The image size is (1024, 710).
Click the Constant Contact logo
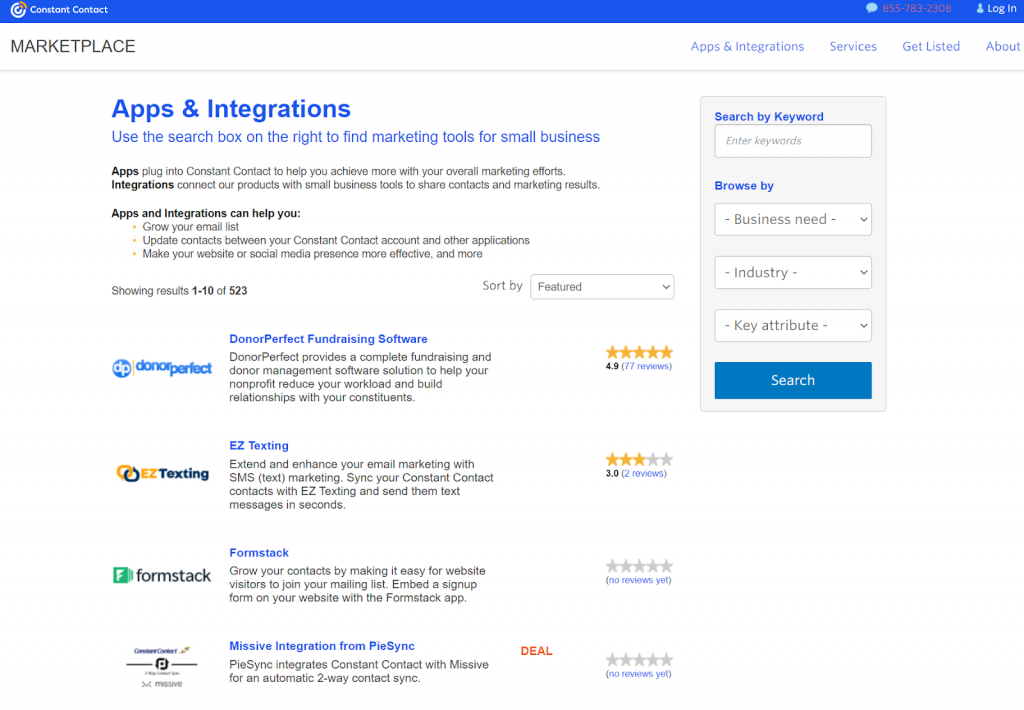(x=59, y=10)
